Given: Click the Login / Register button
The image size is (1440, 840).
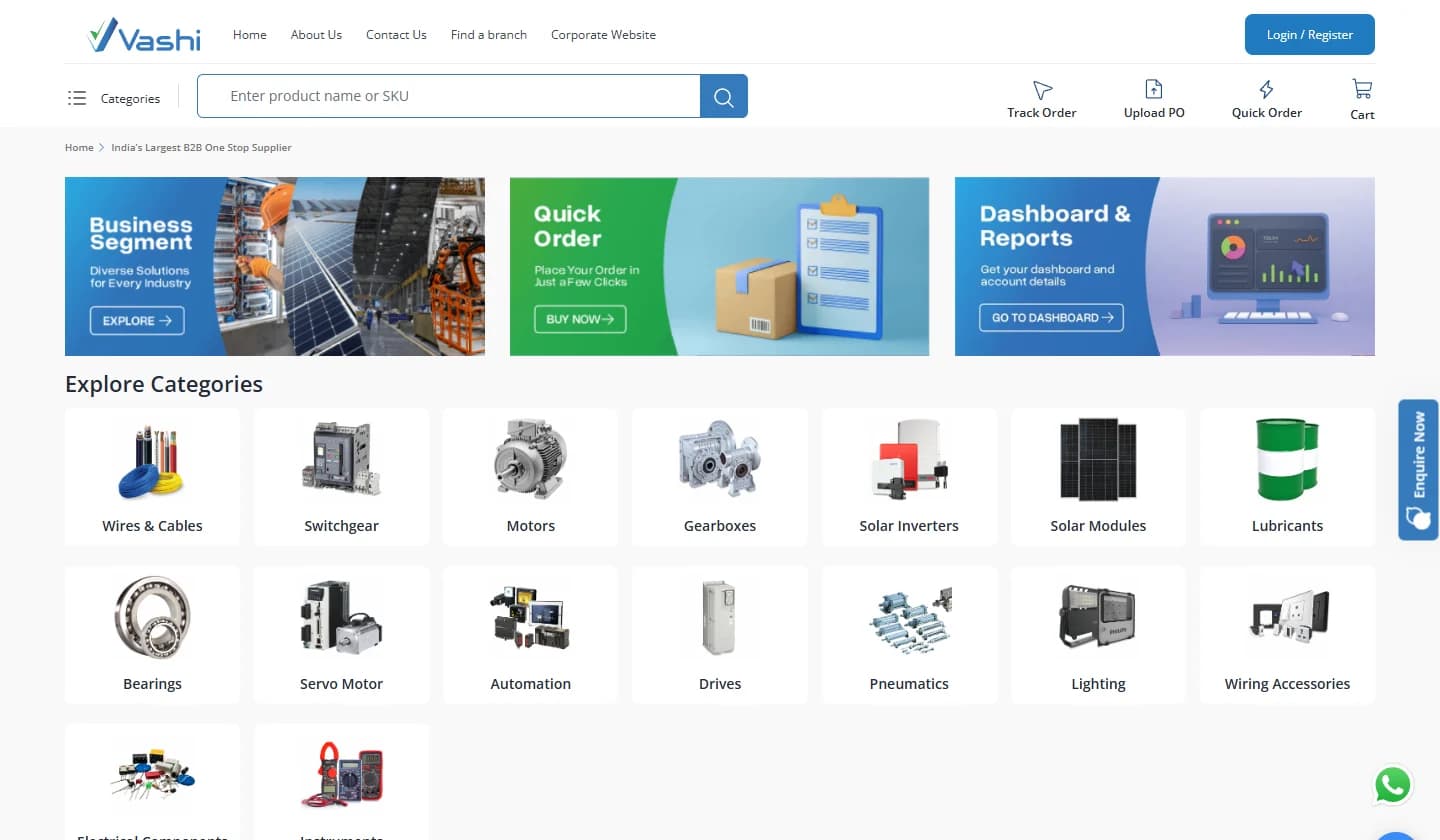Looking at the screenshot, I should point(1310,35).
